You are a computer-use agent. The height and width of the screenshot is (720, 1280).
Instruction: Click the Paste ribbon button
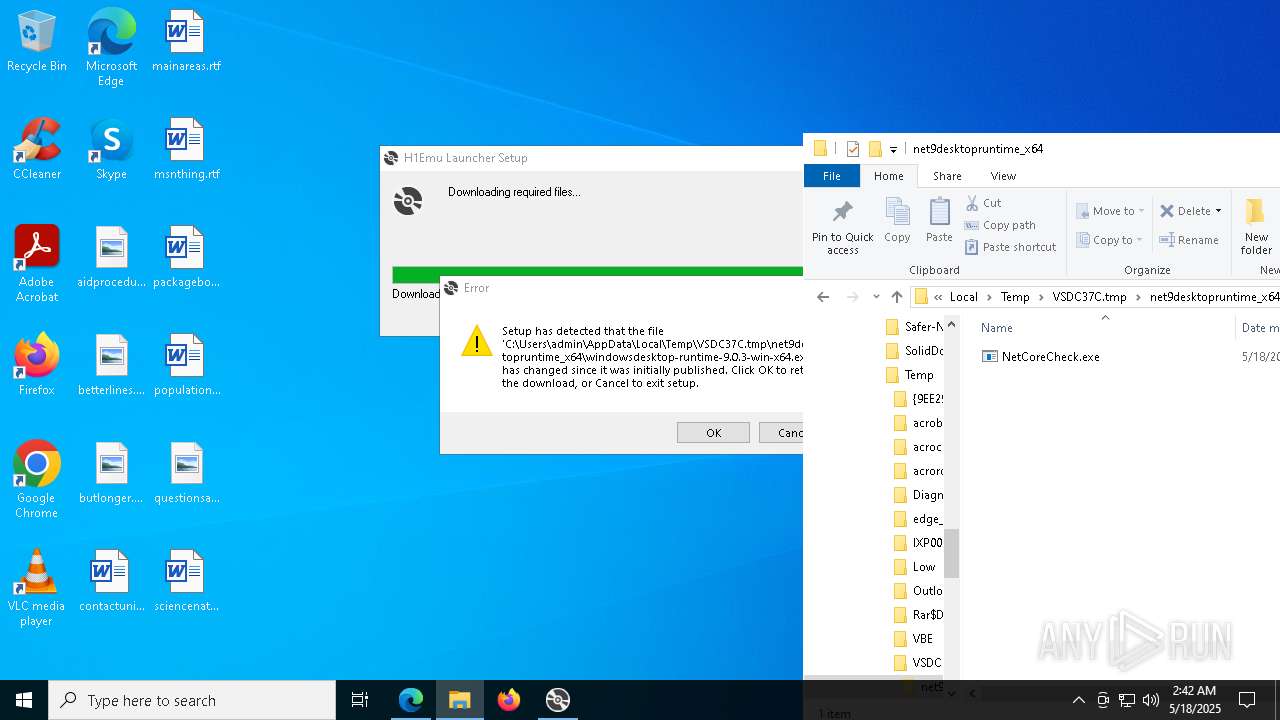coord(939,220)
